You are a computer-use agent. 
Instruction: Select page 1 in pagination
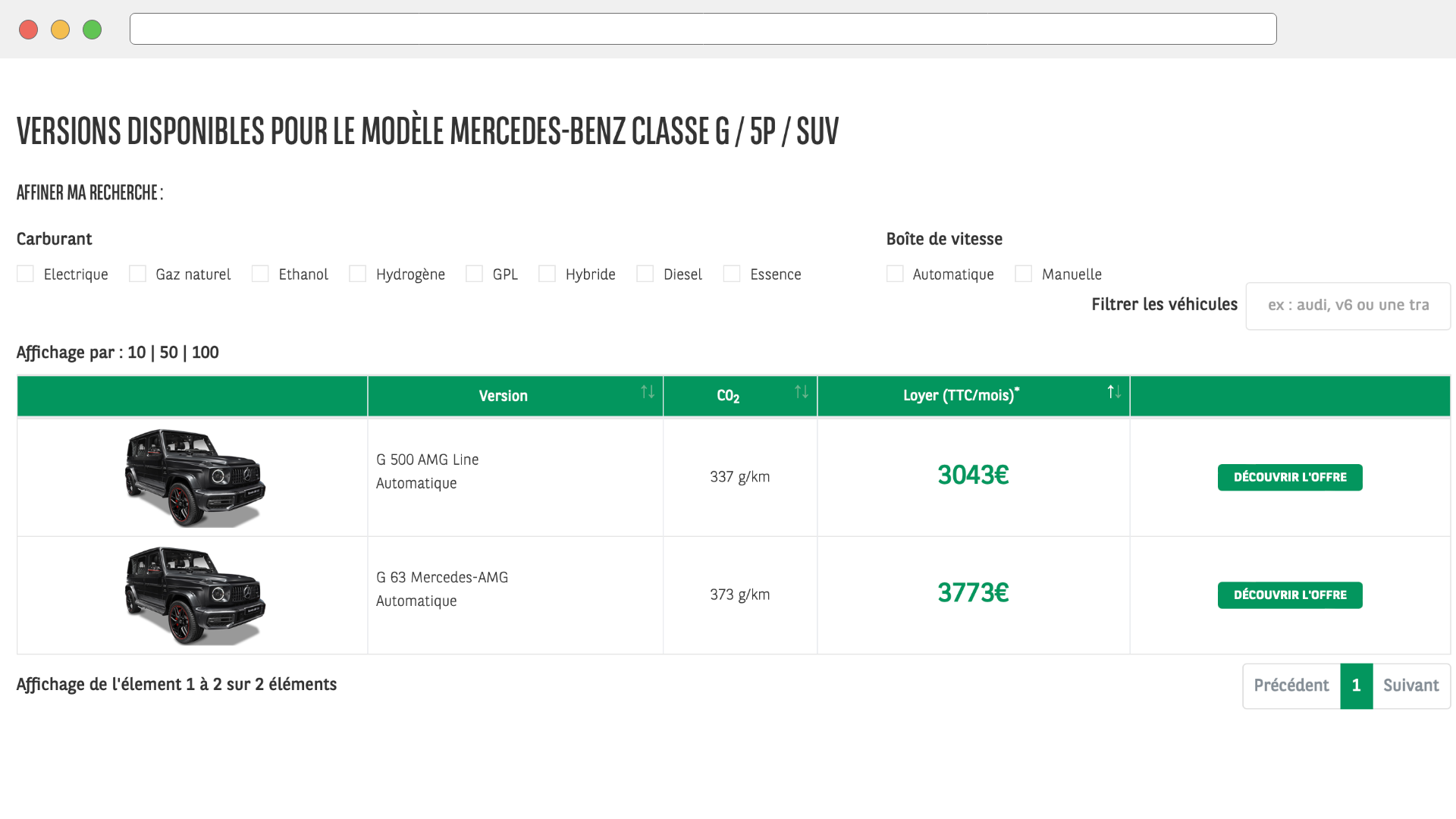[x=1356, y=686]
